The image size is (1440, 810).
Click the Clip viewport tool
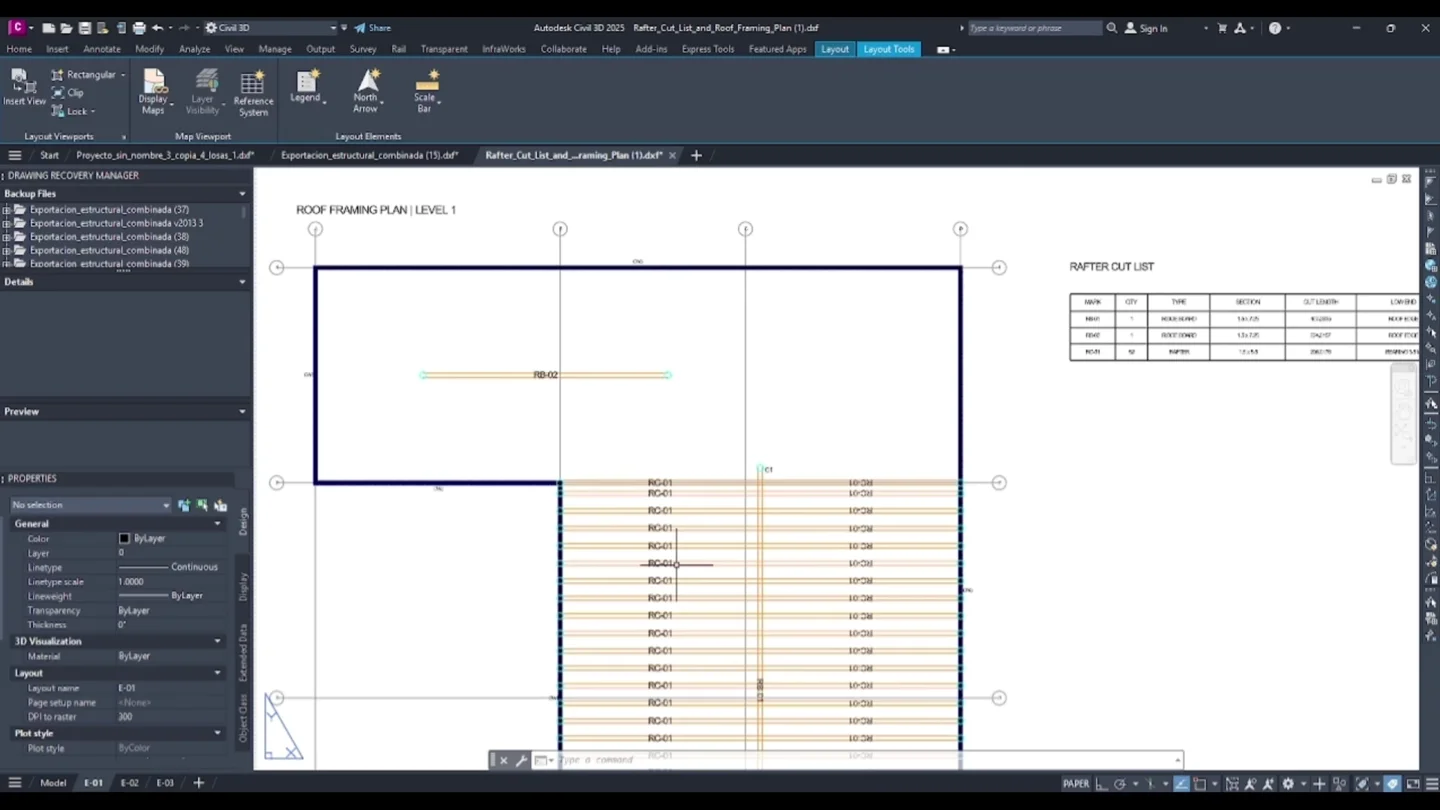[x=68, y=93]
